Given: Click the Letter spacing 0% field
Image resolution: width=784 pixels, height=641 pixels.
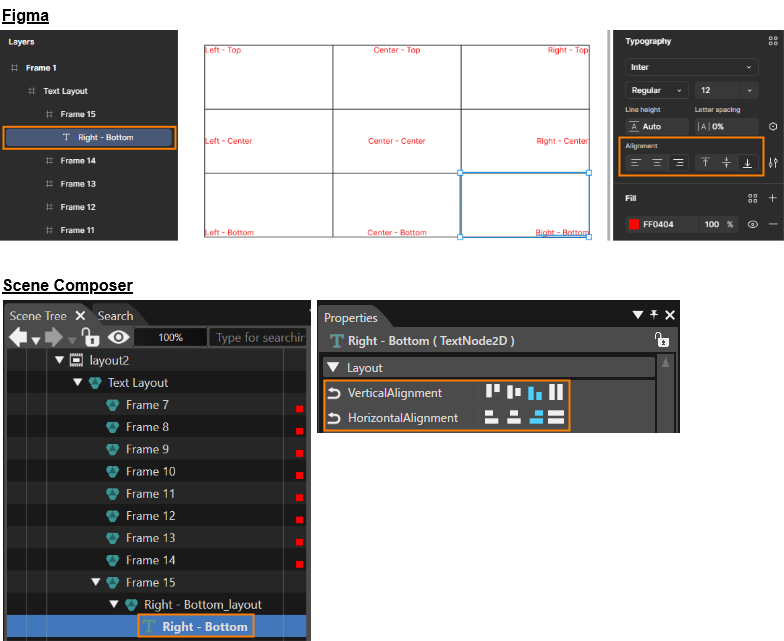Looking at the screenshot, I should (726, 126).
